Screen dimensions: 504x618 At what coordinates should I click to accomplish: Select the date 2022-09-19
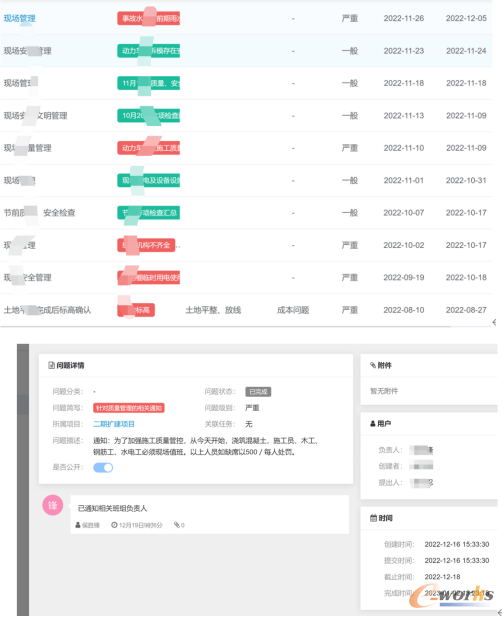[x=404, y=277]
